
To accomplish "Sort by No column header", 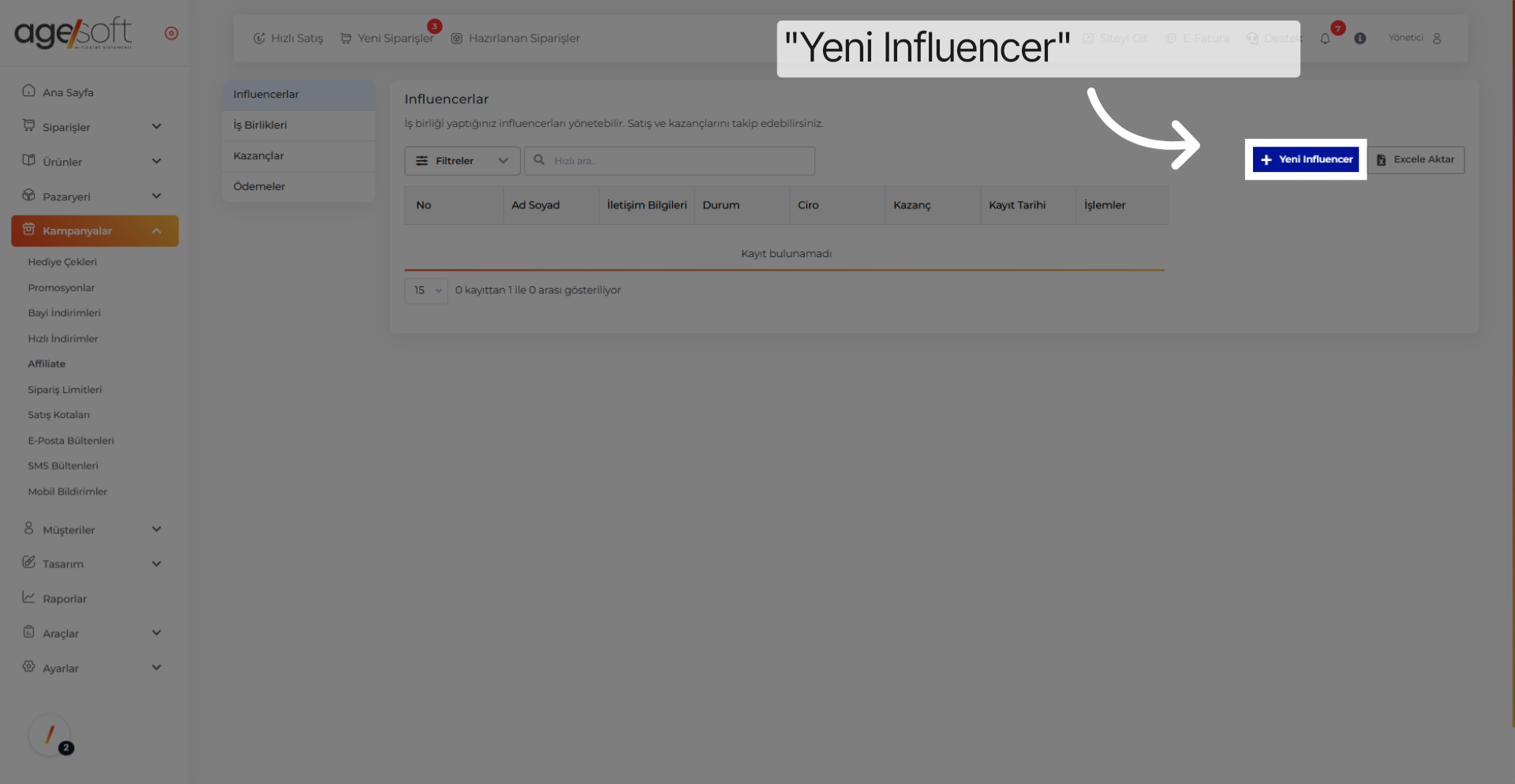I will [x=454, y=205].
